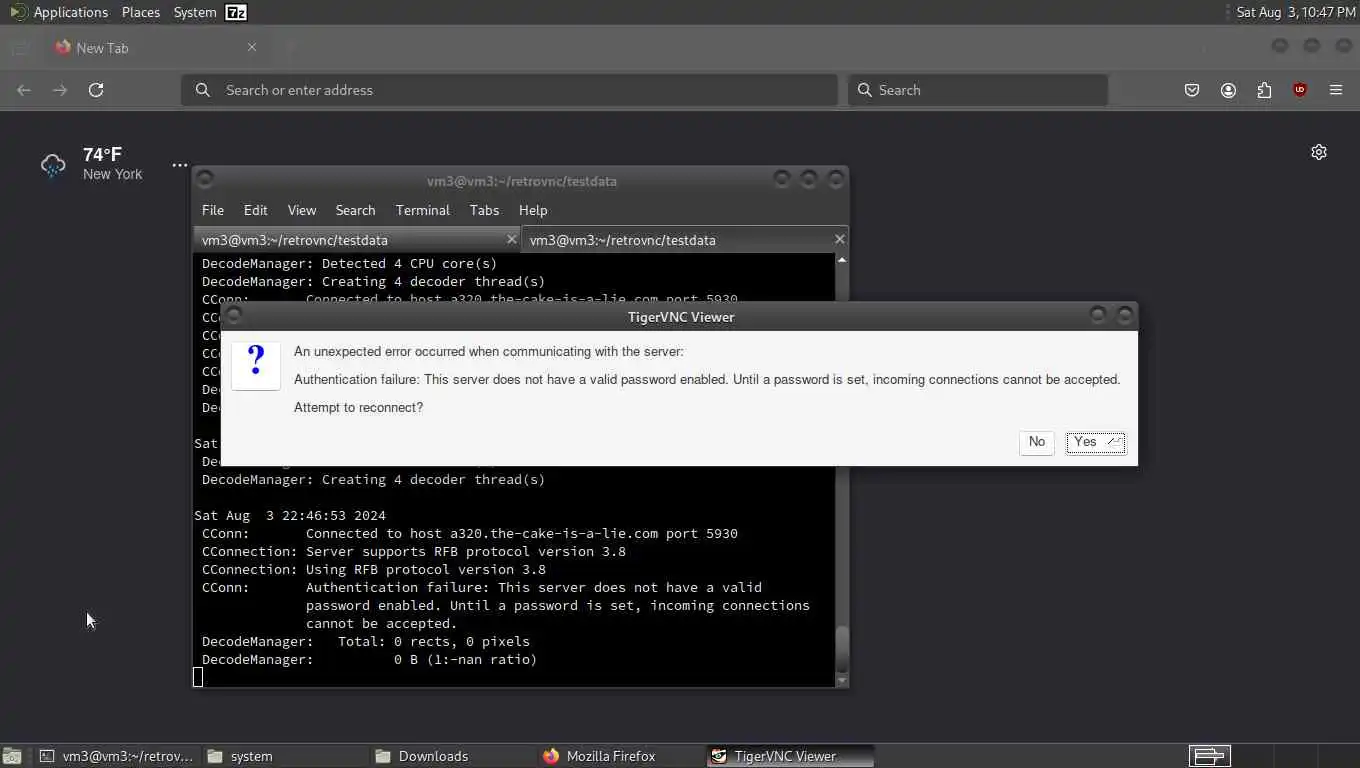Viewport: 1360px width, 768px height.
Task: Open Firefox account icon
Action: (x=1228, y=90)
